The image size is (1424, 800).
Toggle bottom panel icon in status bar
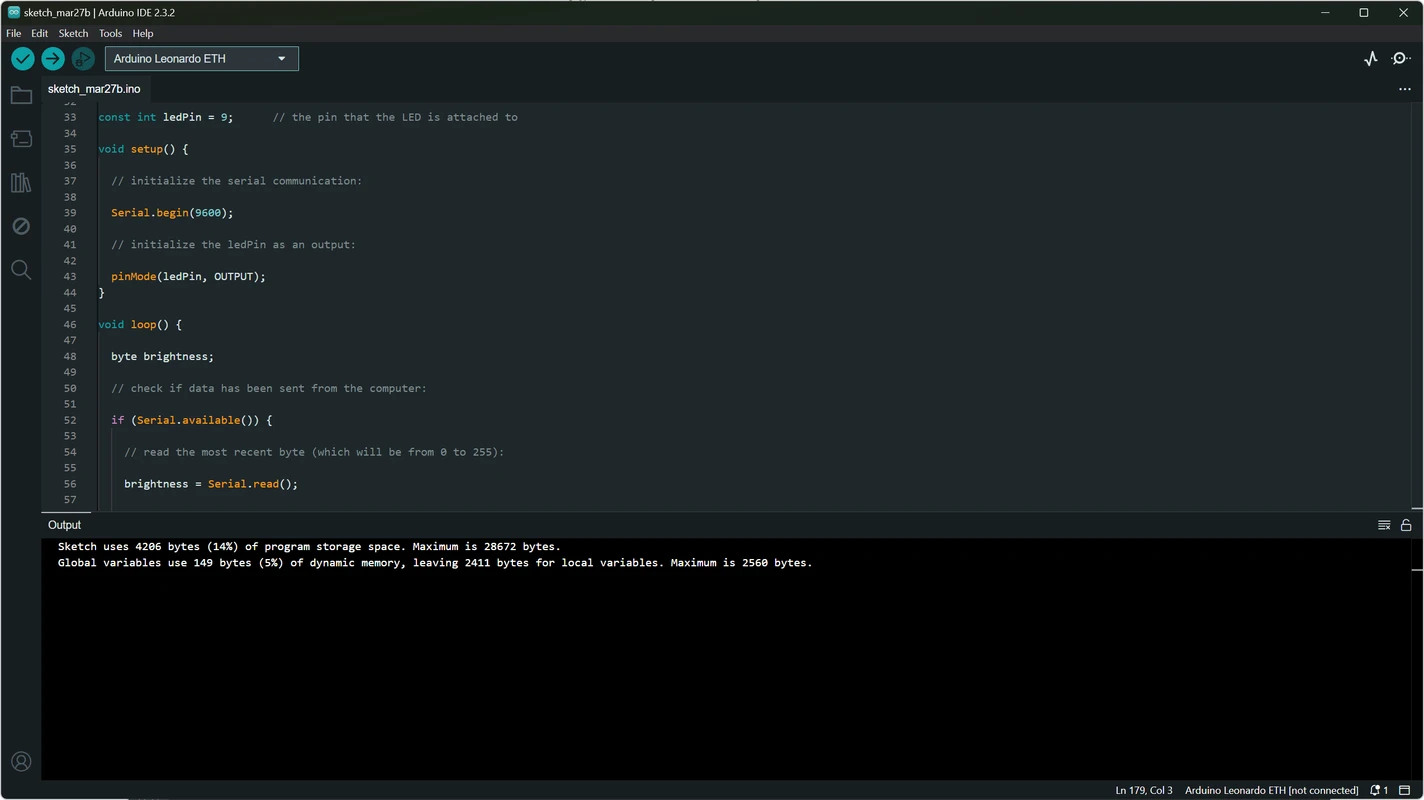click(1404, 790)
